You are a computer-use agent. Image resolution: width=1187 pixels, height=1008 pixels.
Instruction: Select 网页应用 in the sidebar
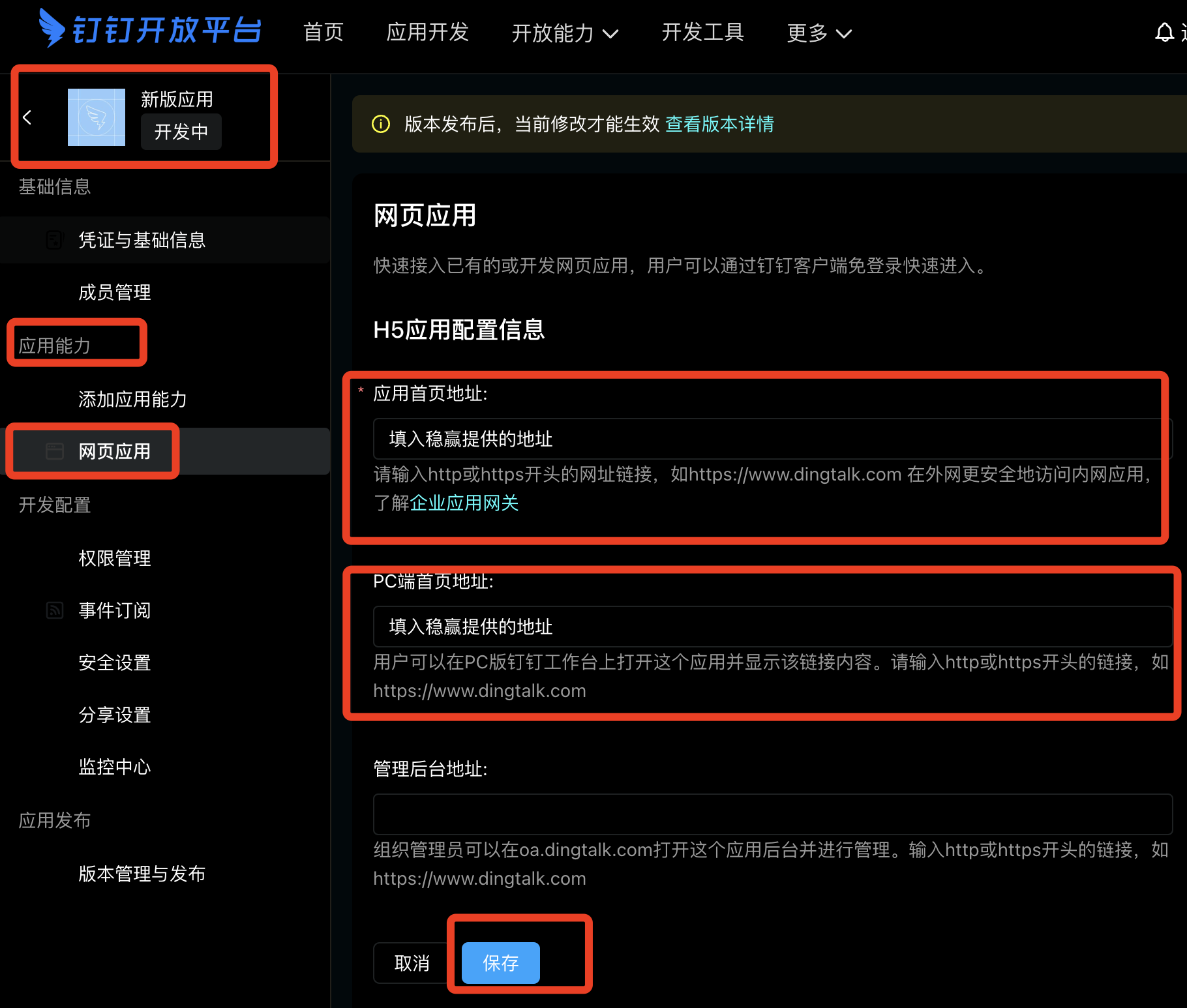[x=165, y=451]
